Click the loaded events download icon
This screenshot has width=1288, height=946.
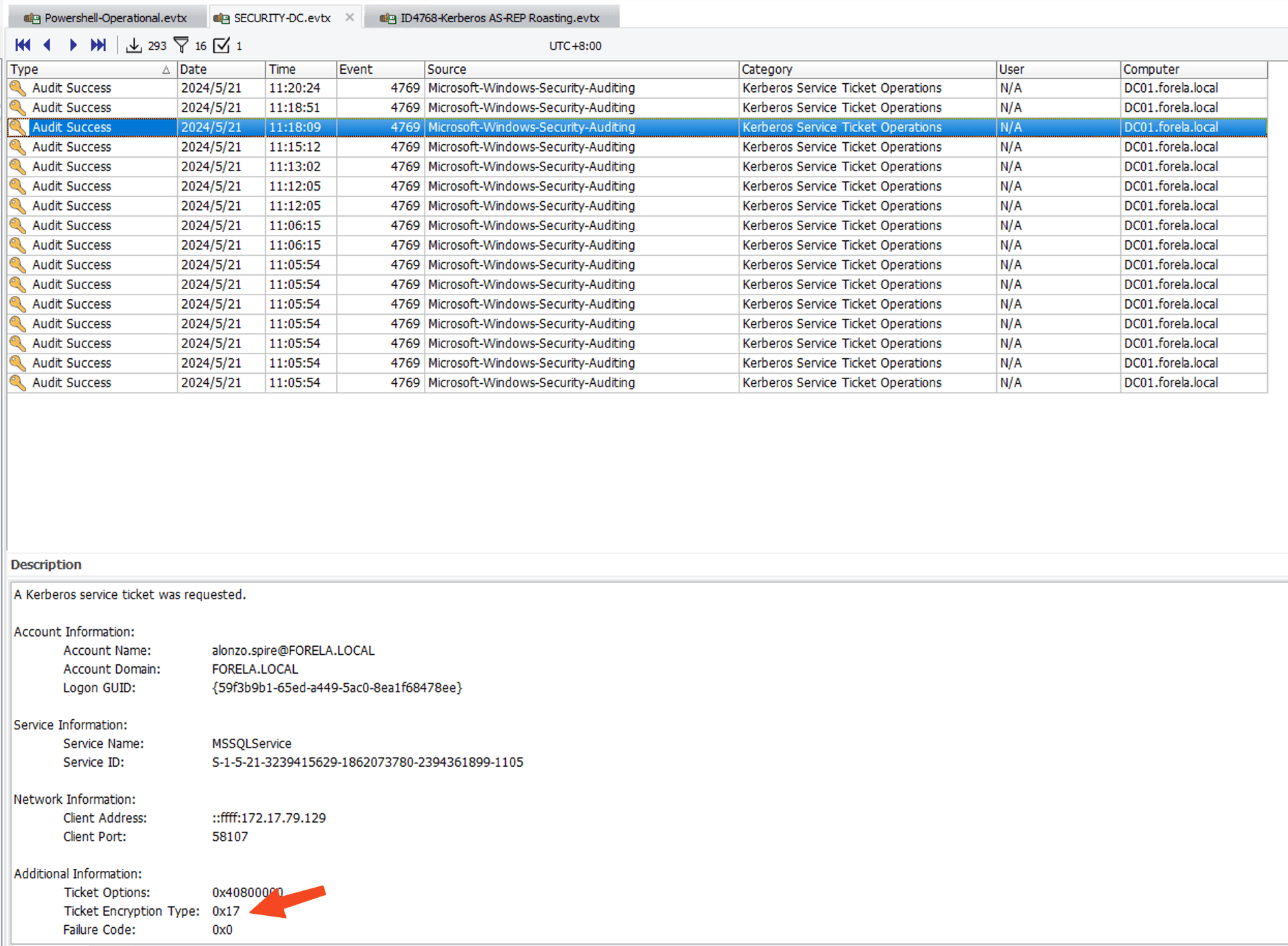pos(134,46)
